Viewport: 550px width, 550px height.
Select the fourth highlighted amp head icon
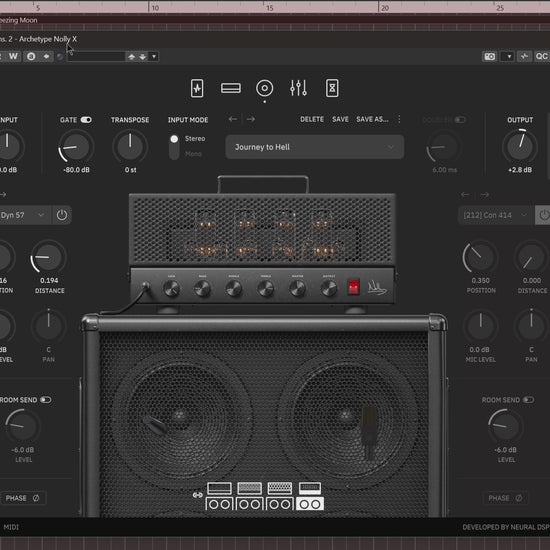pos(309,488)
